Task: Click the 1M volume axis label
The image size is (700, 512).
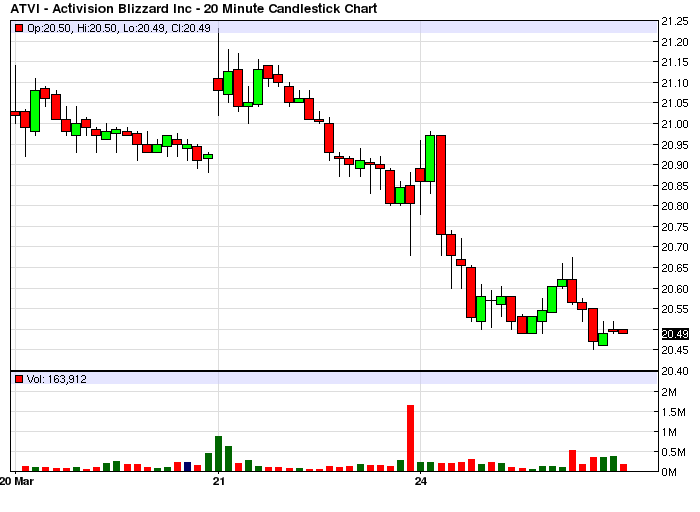Action: pos(669,432)
